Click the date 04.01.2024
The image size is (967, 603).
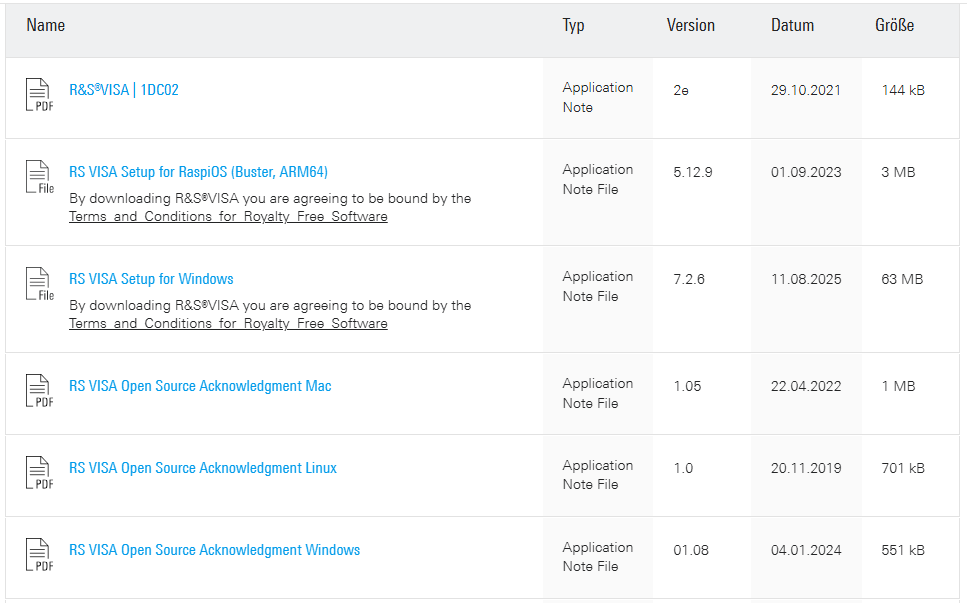(806, 550)
